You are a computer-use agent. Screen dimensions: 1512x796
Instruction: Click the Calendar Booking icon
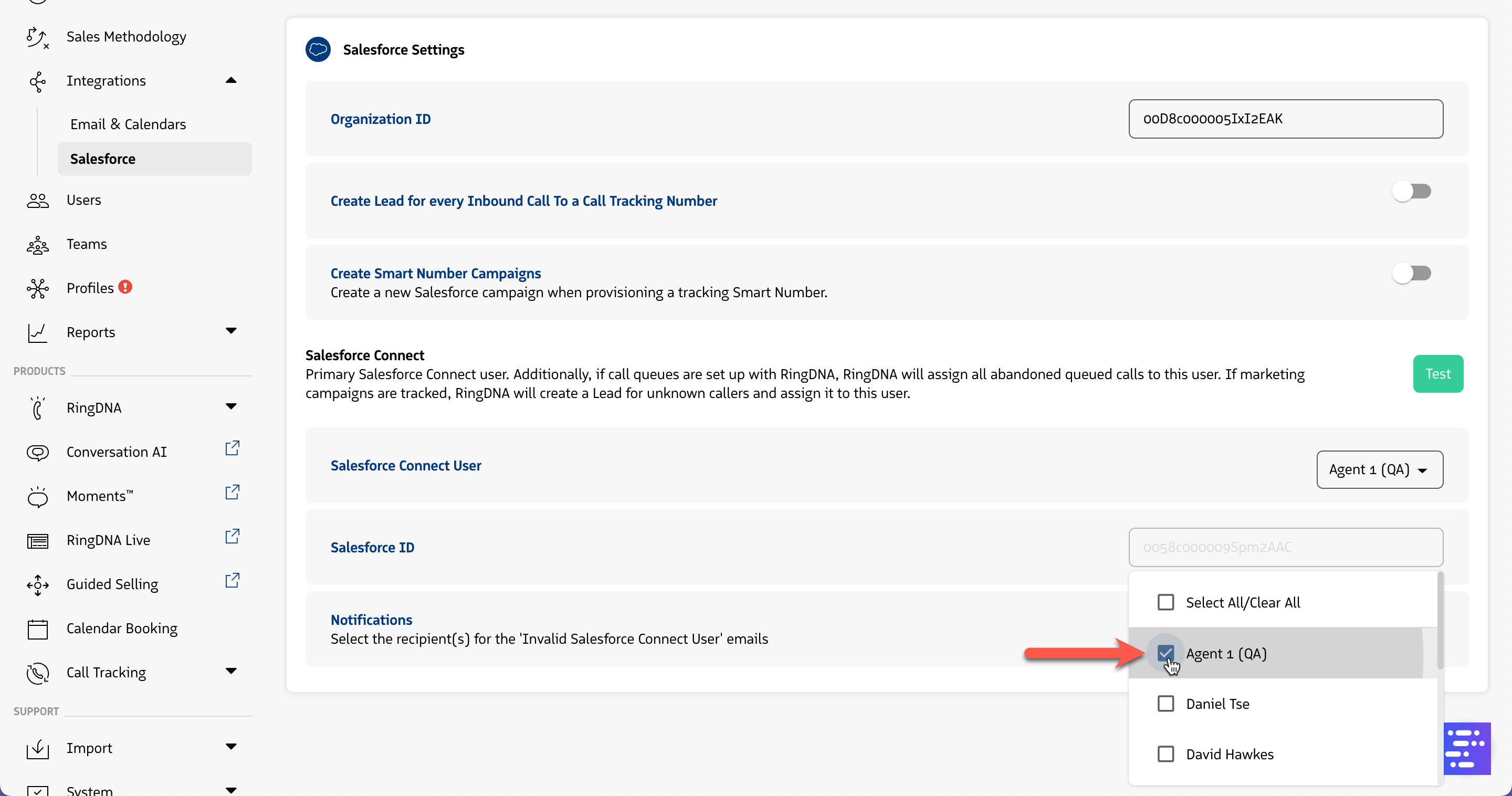click(37, 629)
